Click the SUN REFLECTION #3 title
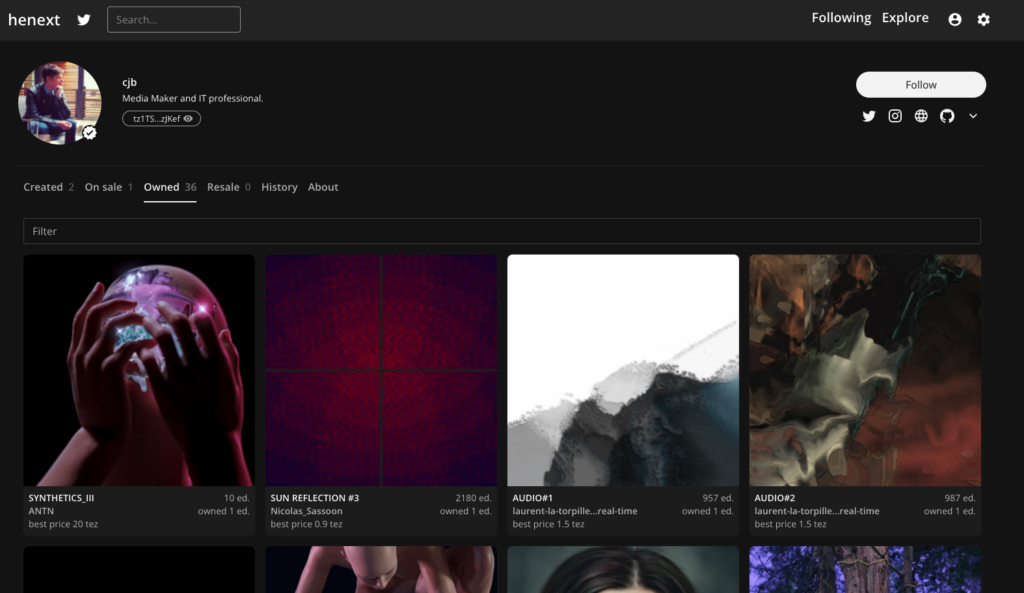Image resolution: width=1024 pixels, height=593 pixels. 315,498
